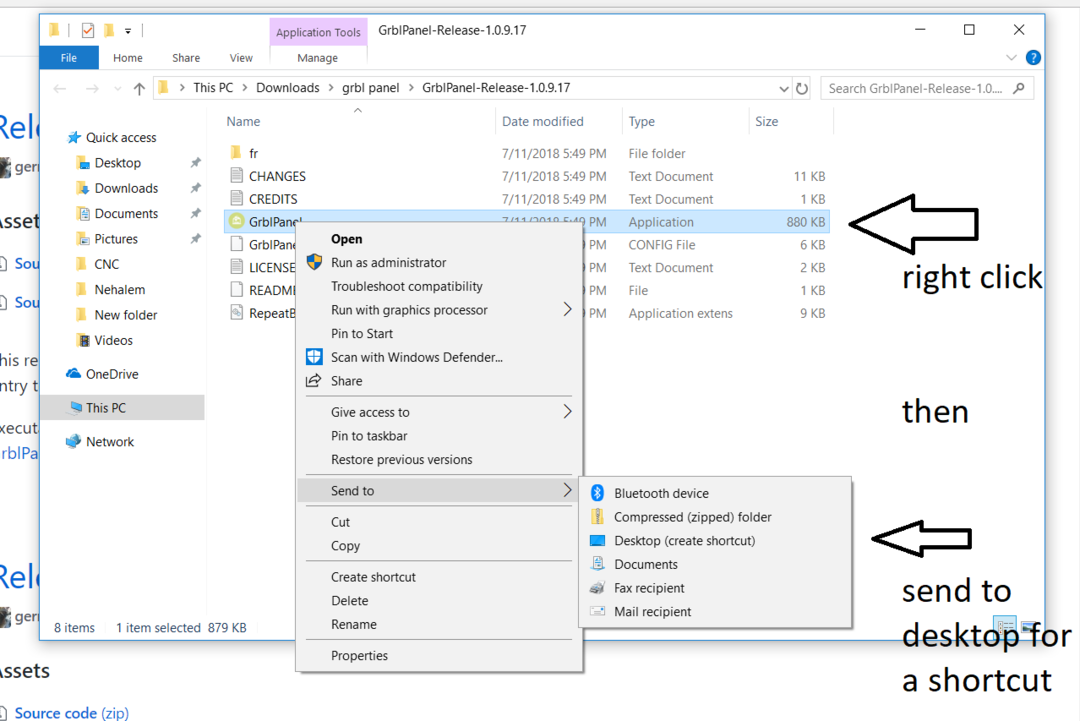Open the Customize Quick Access Toolbar dropdown
Image resolution: width=1080 pixels, height=721 pixels.
tap(128, 31)
